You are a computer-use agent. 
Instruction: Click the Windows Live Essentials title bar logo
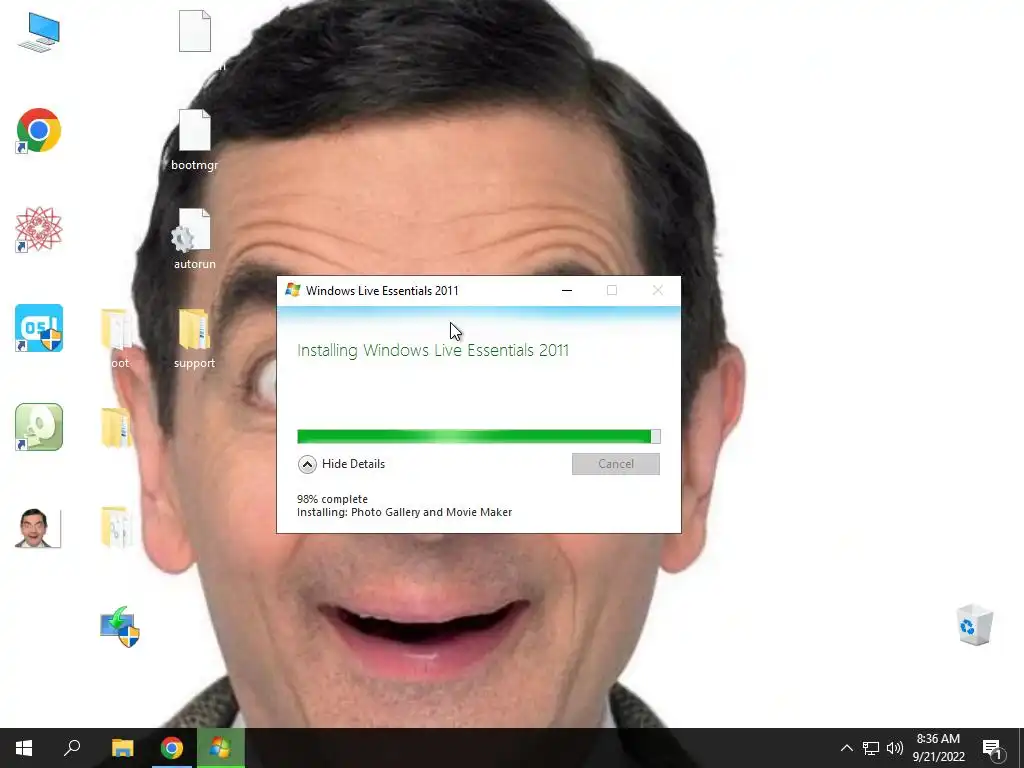293,290
